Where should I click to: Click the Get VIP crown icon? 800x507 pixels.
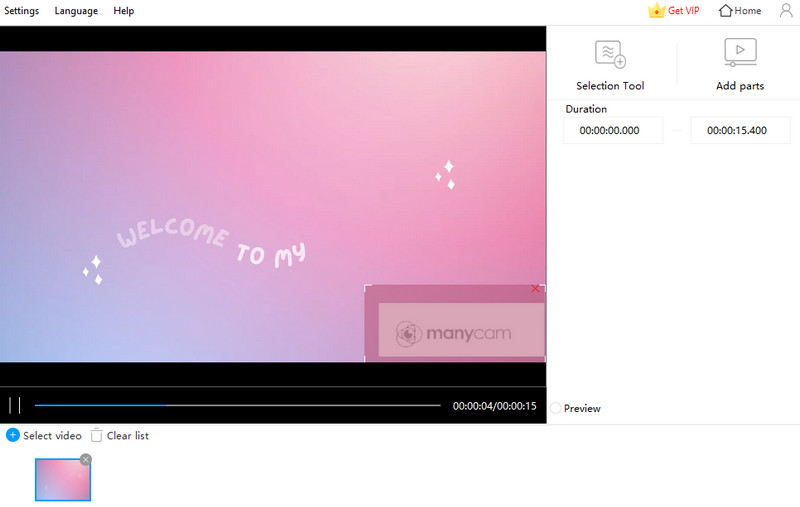pyautogui.click(x=657, y=11)
